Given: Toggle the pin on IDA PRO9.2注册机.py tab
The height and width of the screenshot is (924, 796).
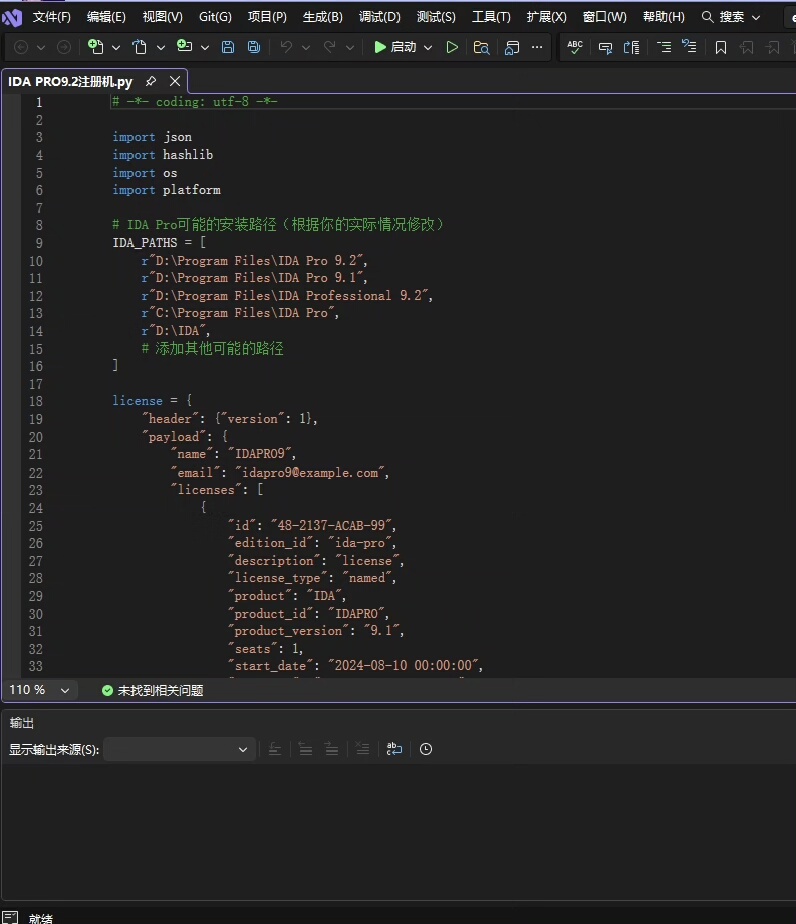Looking at the screenshot, I should pyautogui.click(x=151, y=82).
